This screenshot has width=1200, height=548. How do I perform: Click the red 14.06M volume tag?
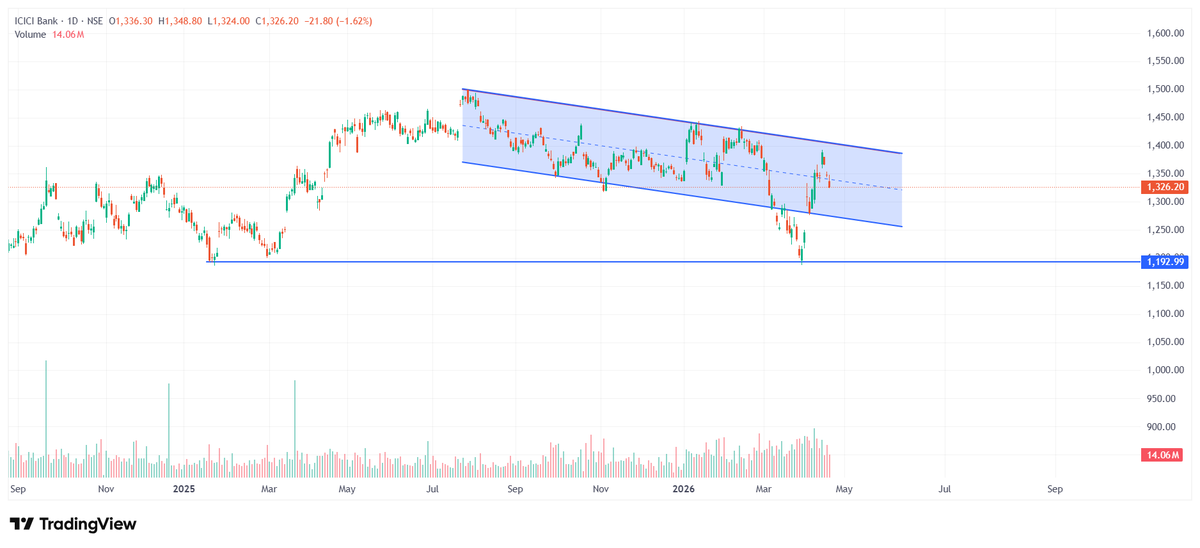pyautogui.click(x=1160, y=455)
